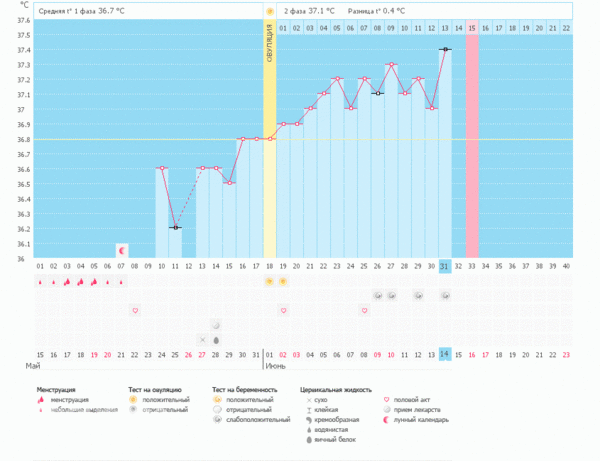Click the lunar calendar moon icon on the chart
Image resolution: width=600 pixels, height=461 pixels.
(122, 250)
